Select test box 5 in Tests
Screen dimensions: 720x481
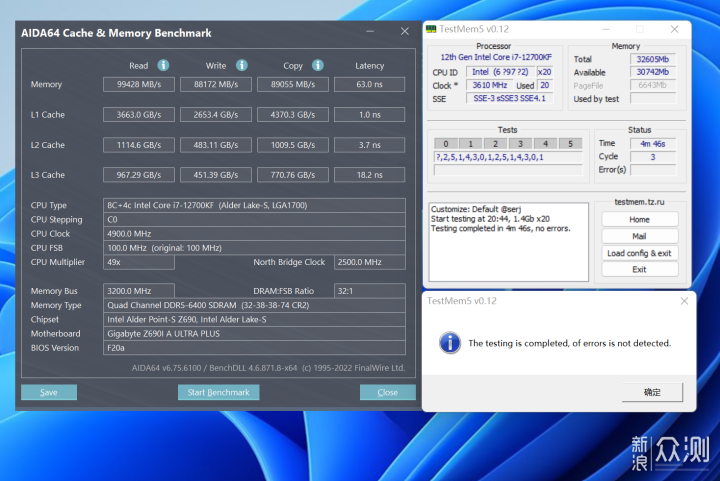click(x=570, y=144)
